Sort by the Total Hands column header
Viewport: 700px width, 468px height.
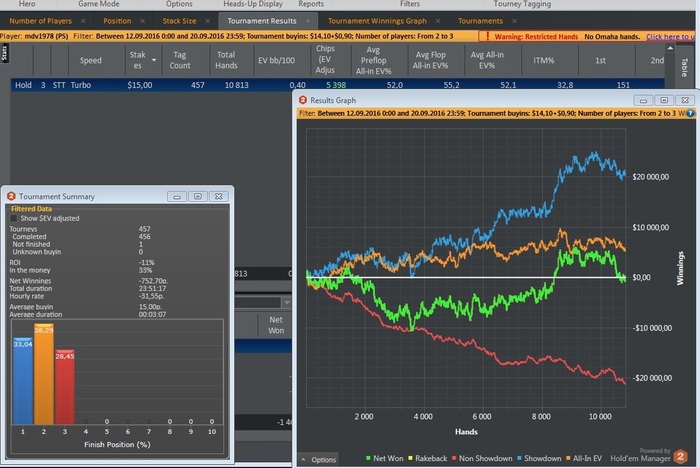(x=226, y=60)
